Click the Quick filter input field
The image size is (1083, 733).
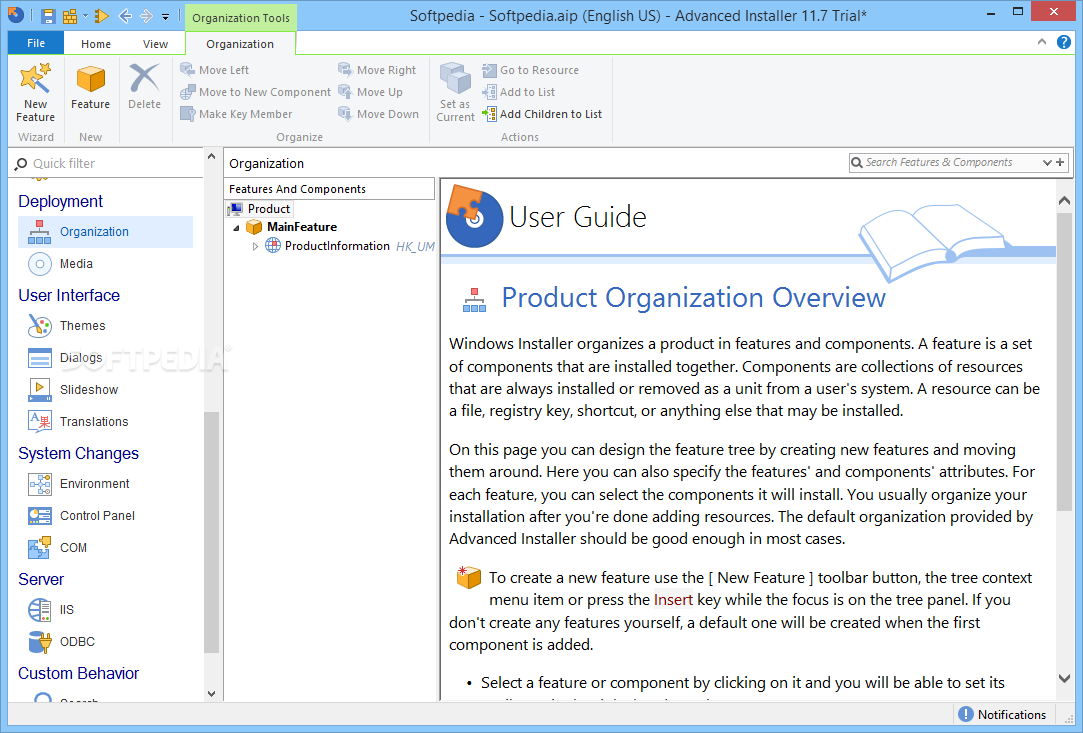(107, 164)
